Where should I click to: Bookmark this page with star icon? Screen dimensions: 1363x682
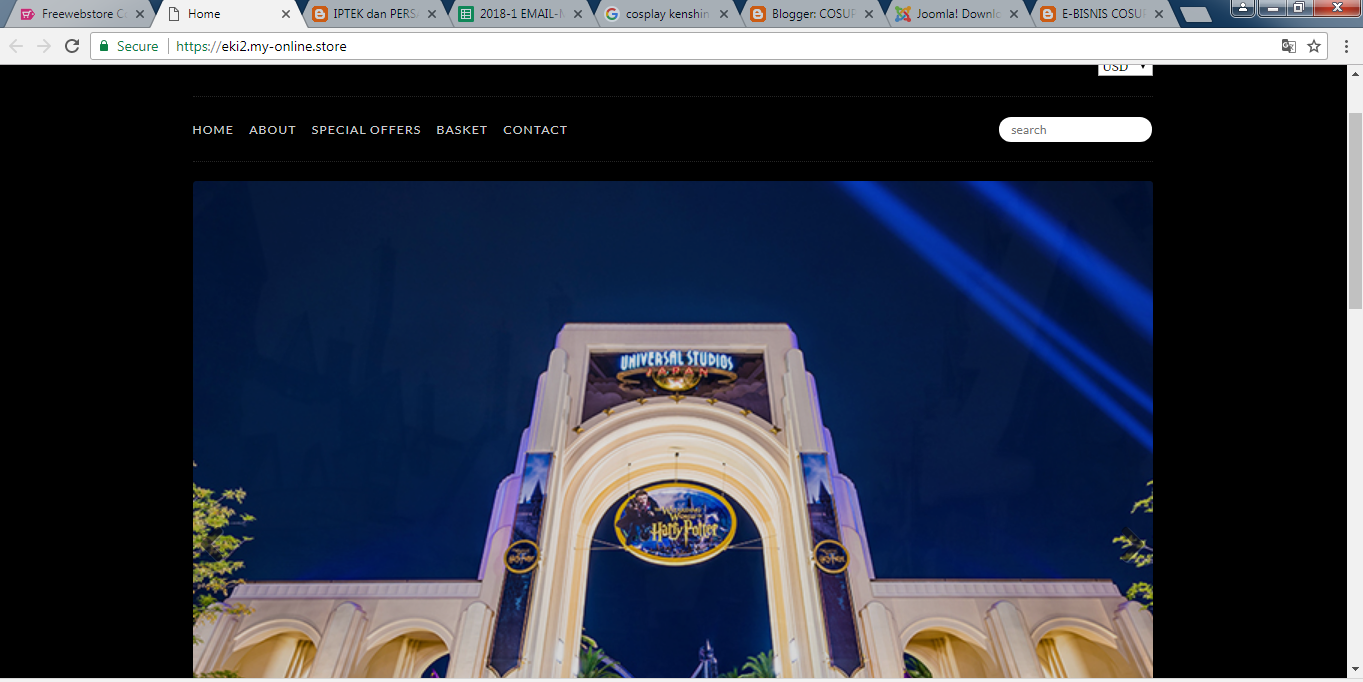1314,46
